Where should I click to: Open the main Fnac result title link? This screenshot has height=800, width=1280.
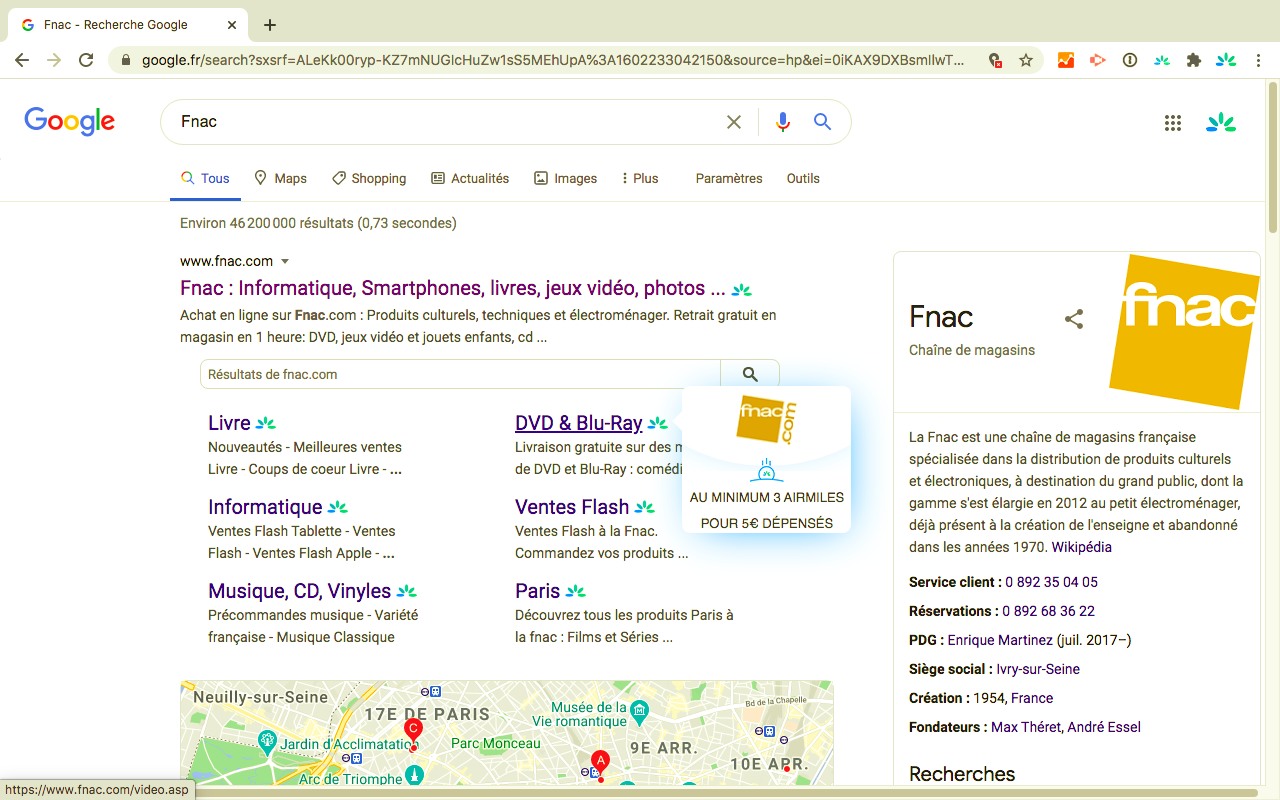coord(453,288)
